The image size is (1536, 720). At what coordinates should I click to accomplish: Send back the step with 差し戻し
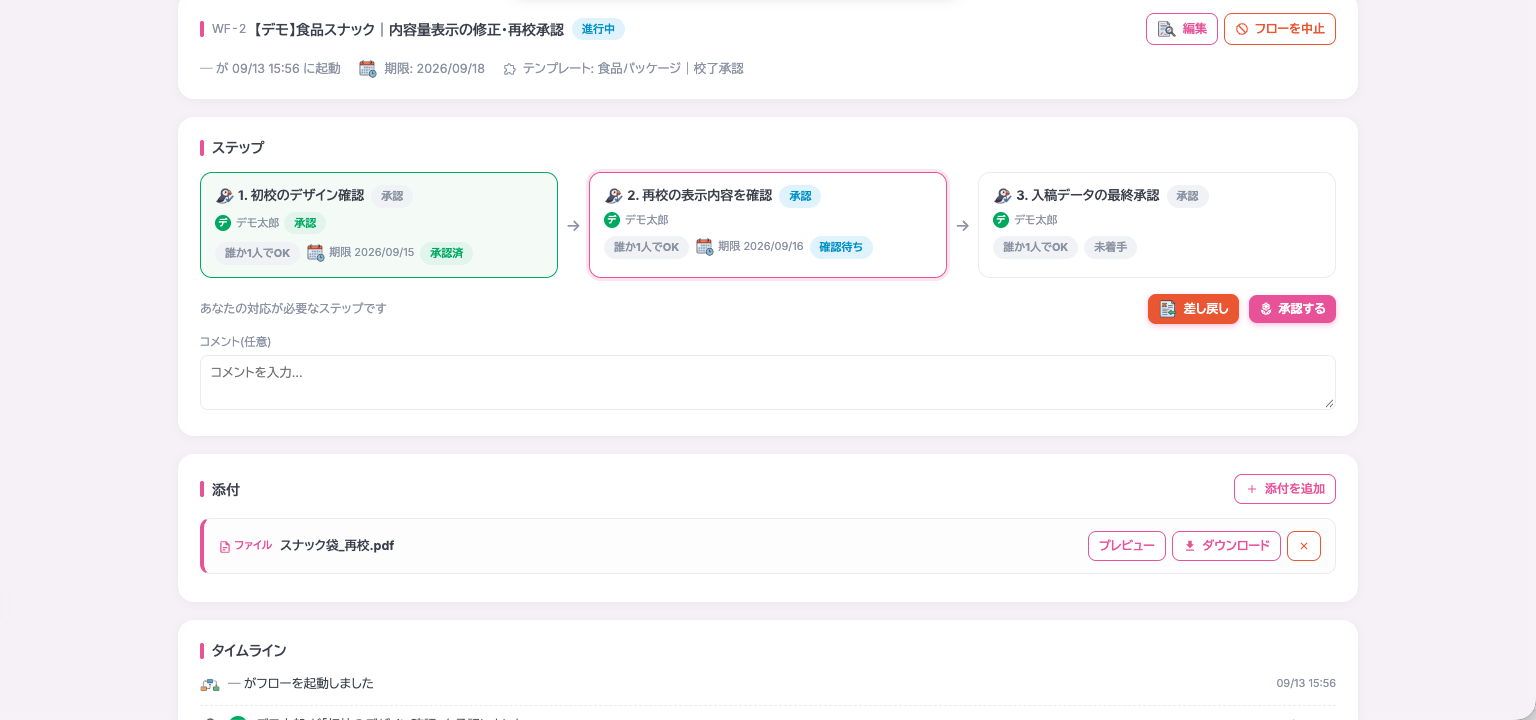[1193, 309]
